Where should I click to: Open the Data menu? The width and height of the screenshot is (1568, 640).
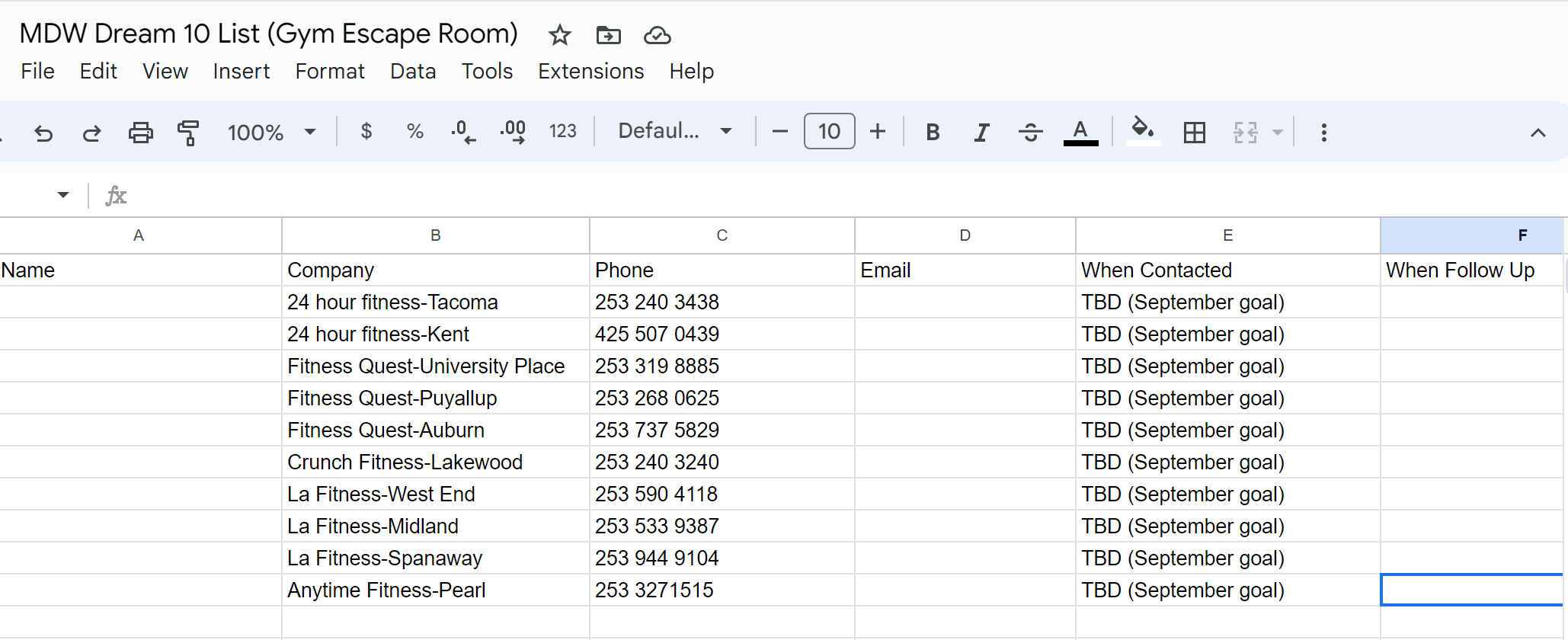tap(413, 72)
